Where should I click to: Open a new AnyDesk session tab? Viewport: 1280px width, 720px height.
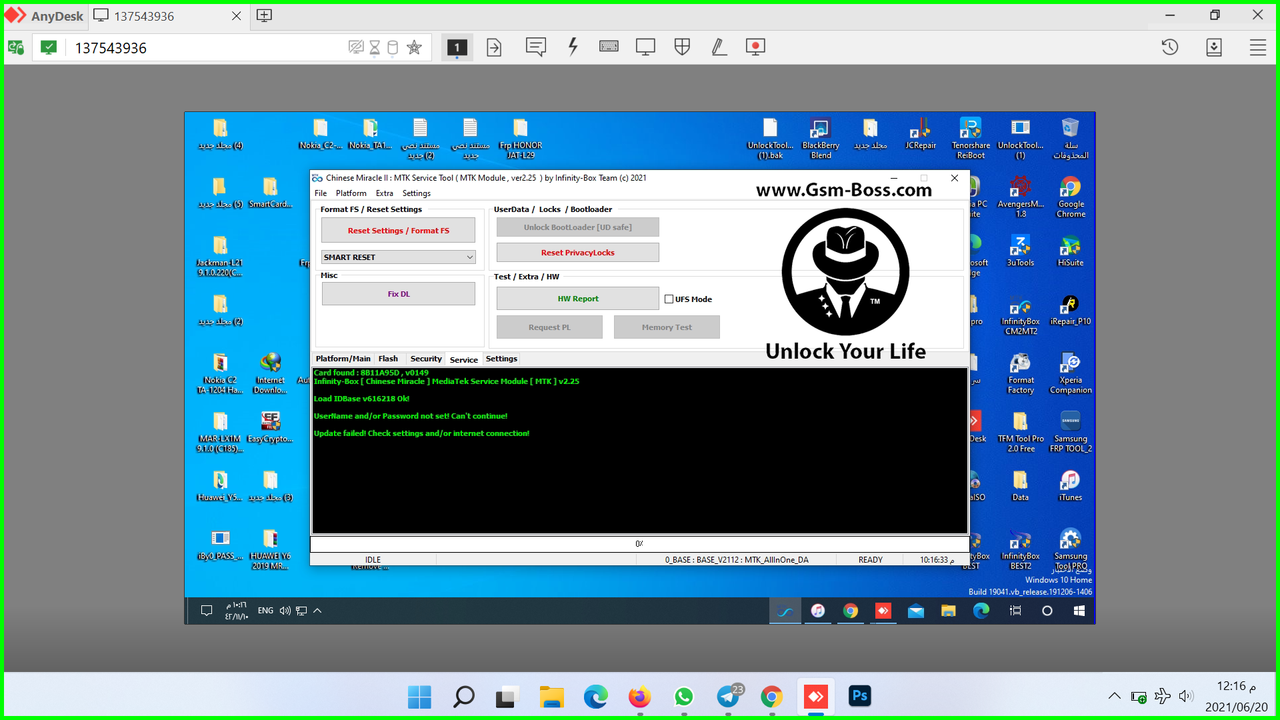pyautogui.click(x=264, y=16)
